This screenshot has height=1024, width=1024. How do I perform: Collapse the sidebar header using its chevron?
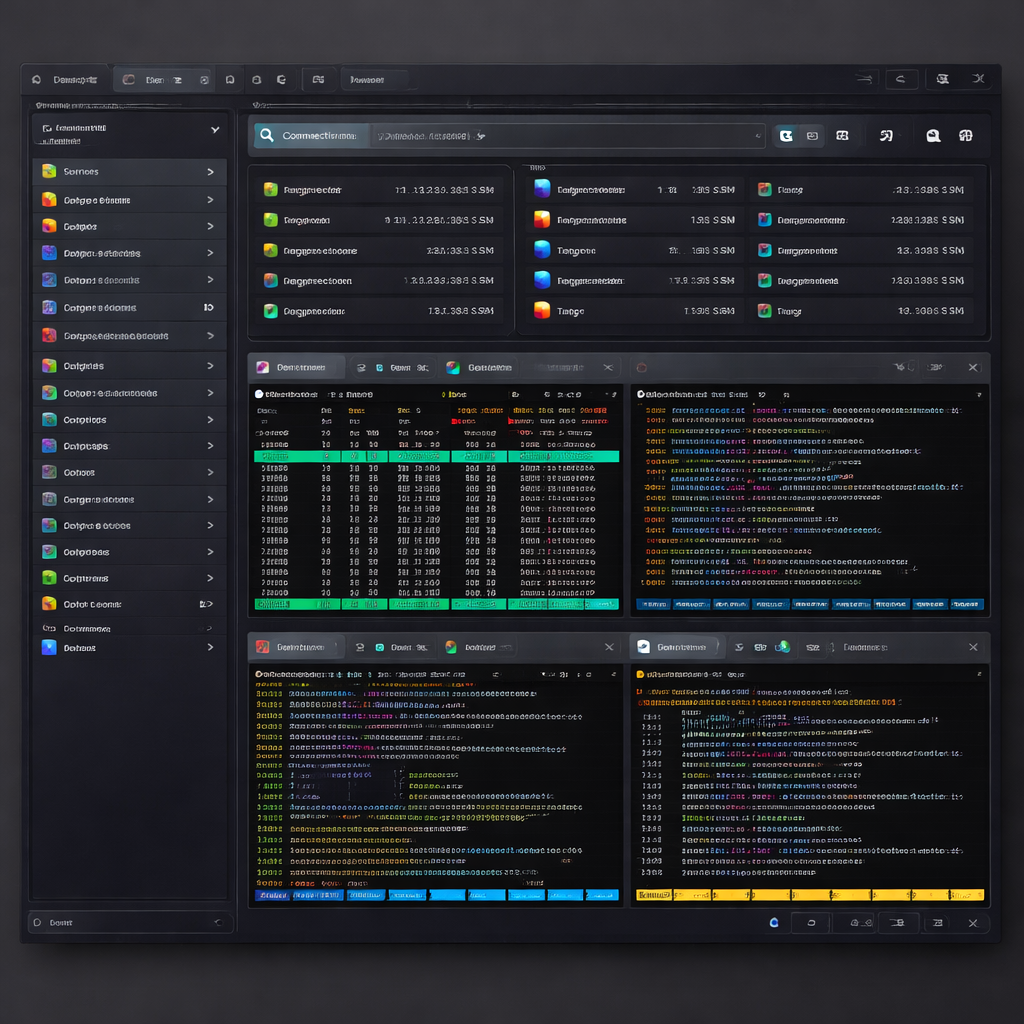click(x=214, y=129)
